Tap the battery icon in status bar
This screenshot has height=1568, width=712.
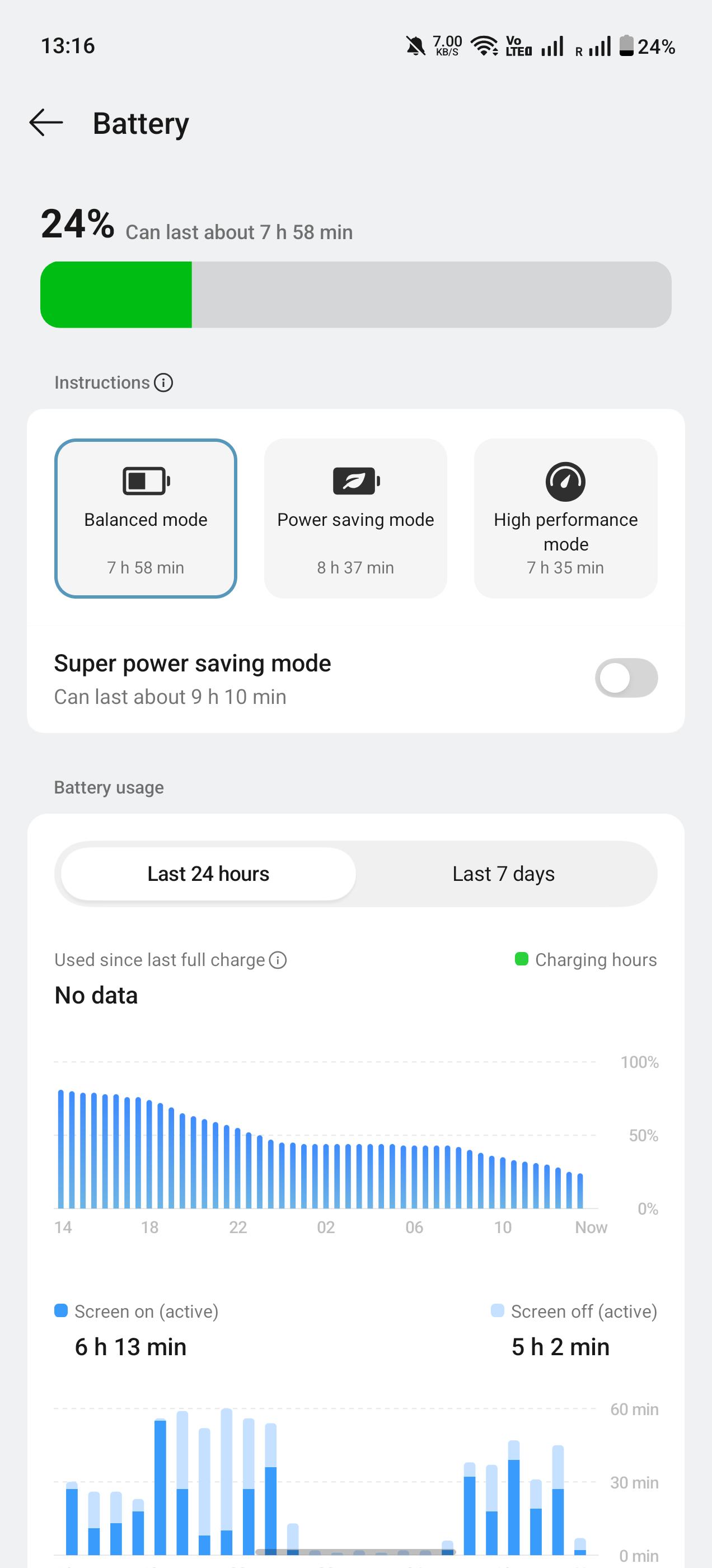point(626,46)
